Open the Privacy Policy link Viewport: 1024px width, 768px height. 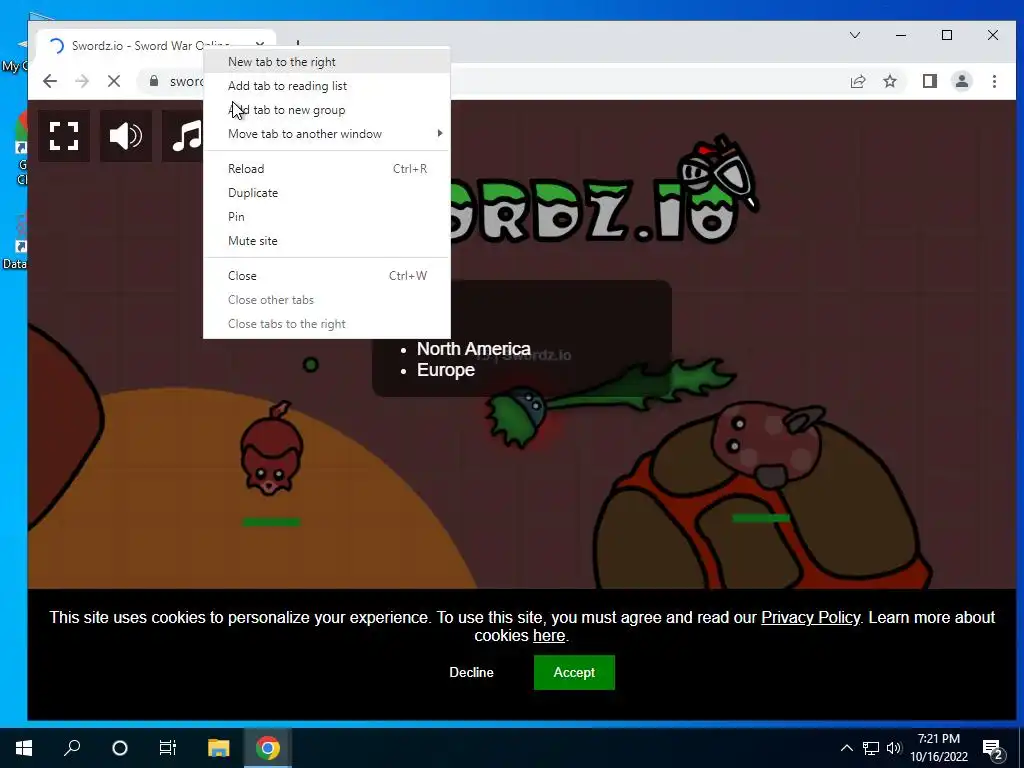point(810,617)
